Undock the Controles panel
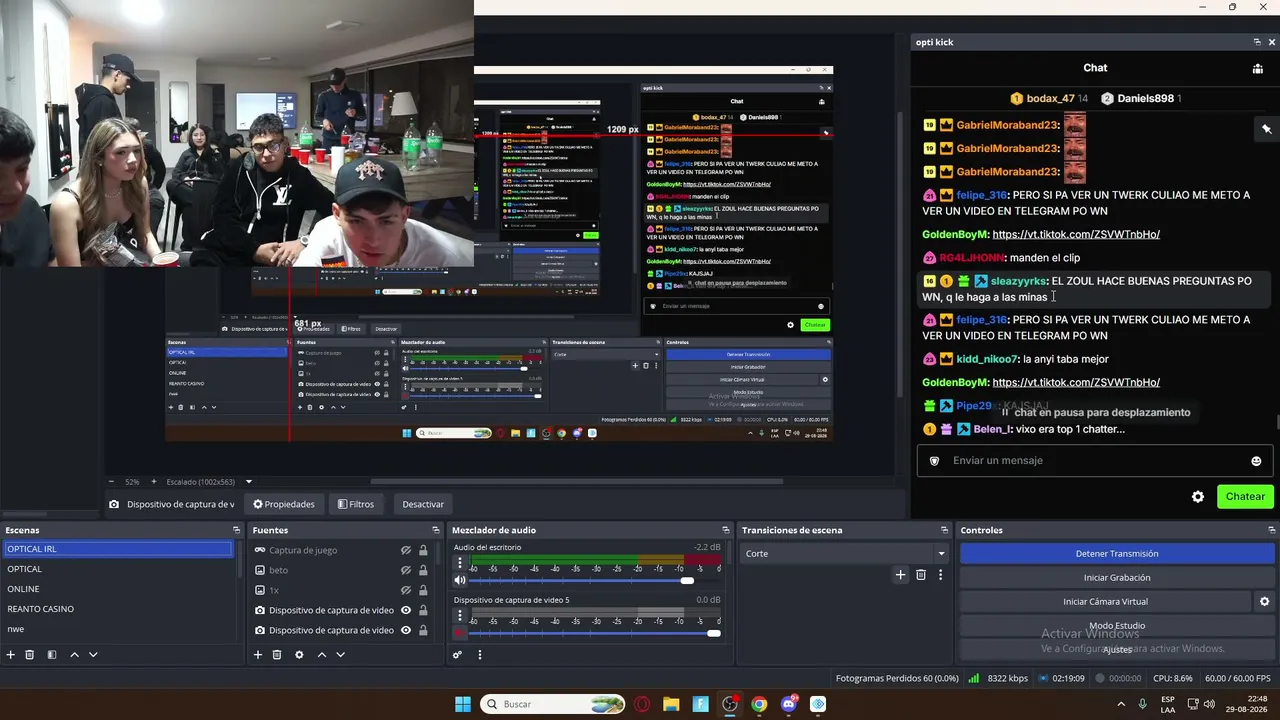The height and width of the screenshot is (720, 1280). [x=1270, y=530]
